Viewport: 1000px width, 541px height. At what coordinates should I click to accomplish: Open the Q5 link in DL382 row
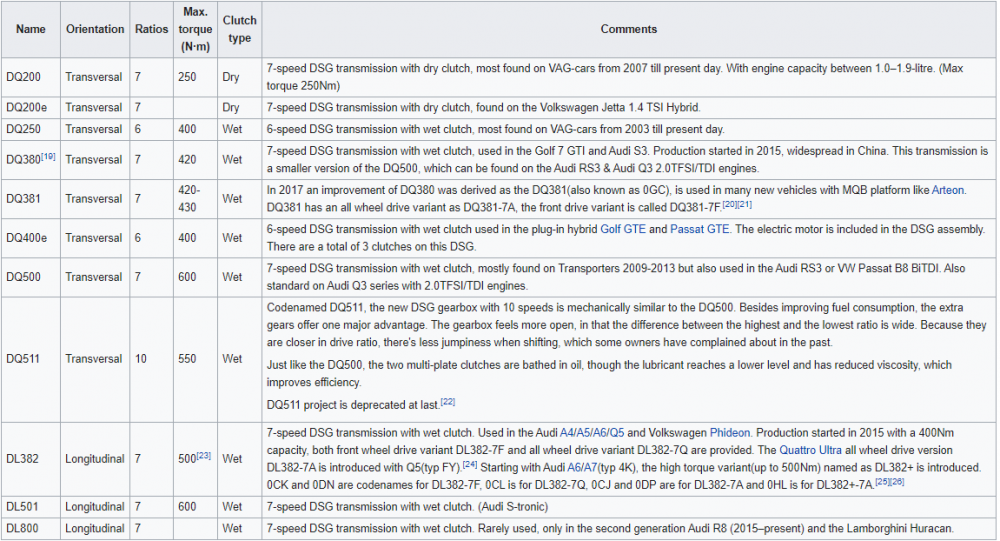pos(617,433)
